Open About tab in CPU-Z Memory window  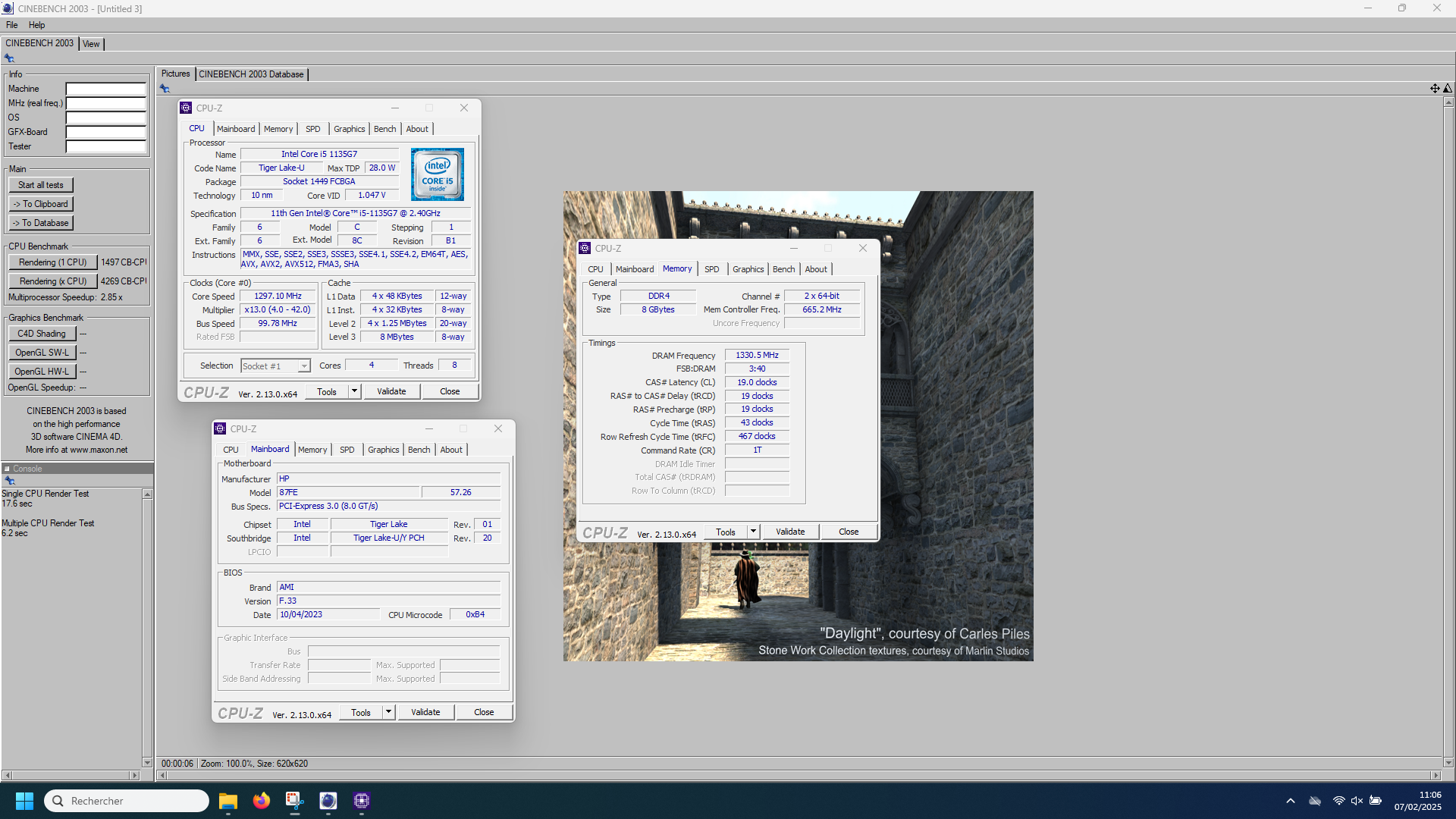[x=816, y=269]
